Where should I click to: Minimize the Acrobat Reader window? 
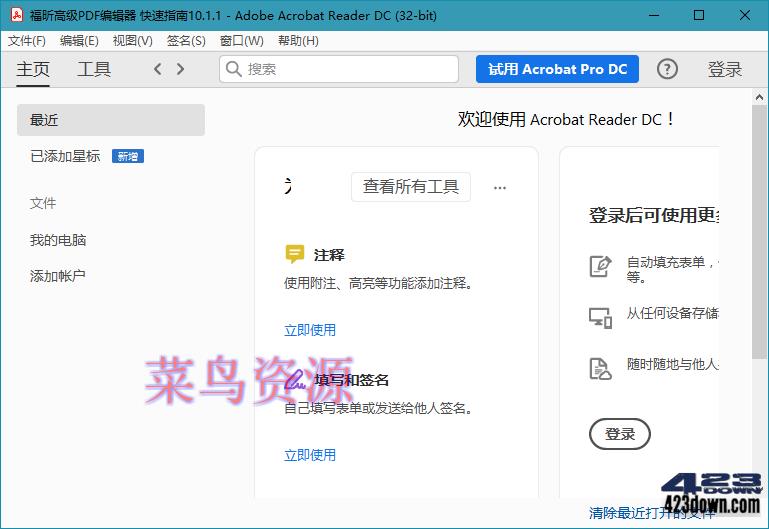click(x=654, y=15)
